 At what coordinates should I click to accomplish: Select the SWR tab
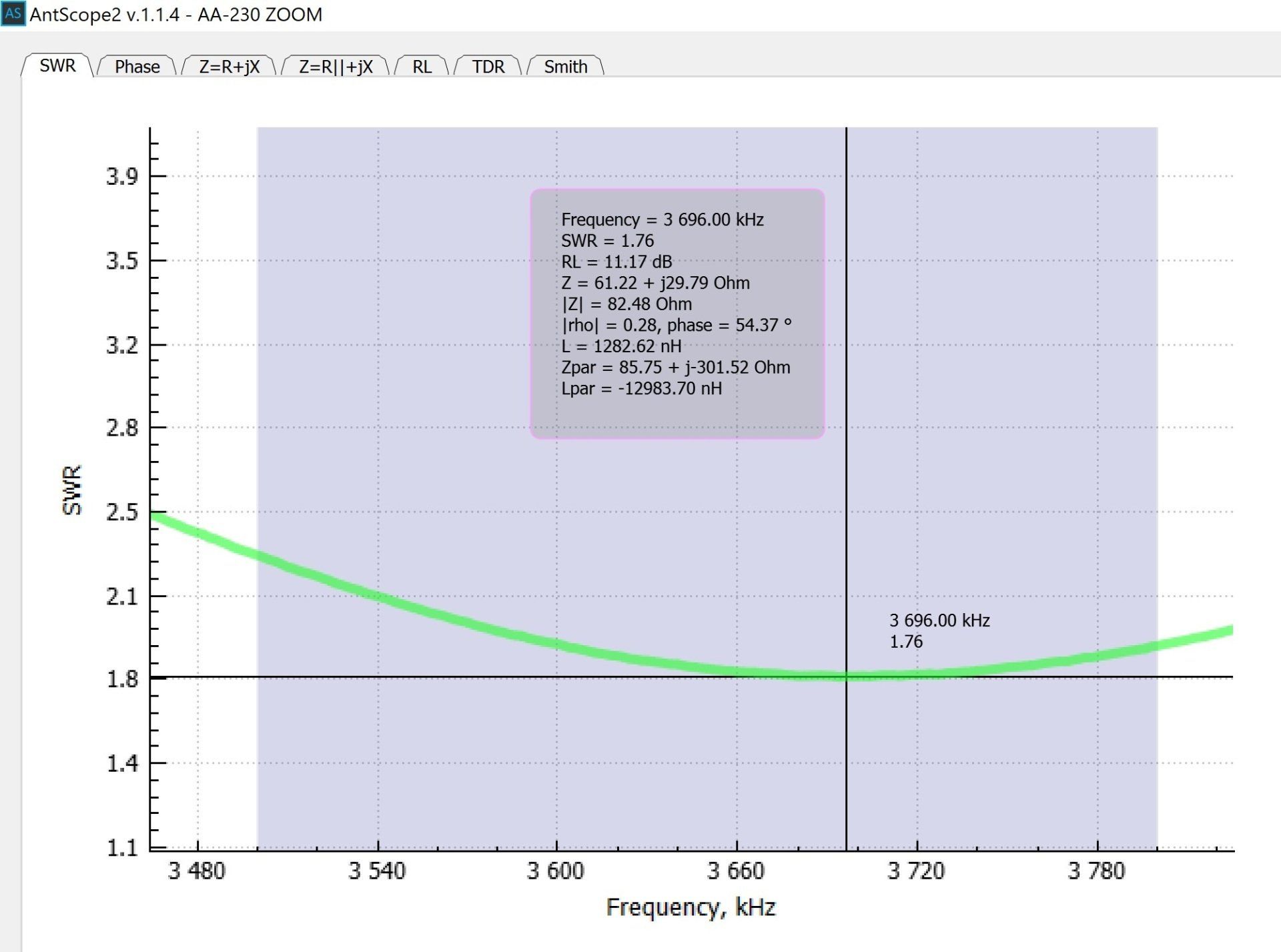[57, 65]
